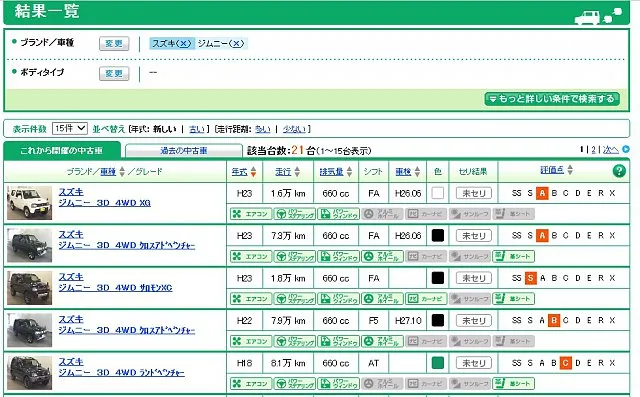Go to results page 2
The image size is (640, 397).
click(x=593, y=150)
